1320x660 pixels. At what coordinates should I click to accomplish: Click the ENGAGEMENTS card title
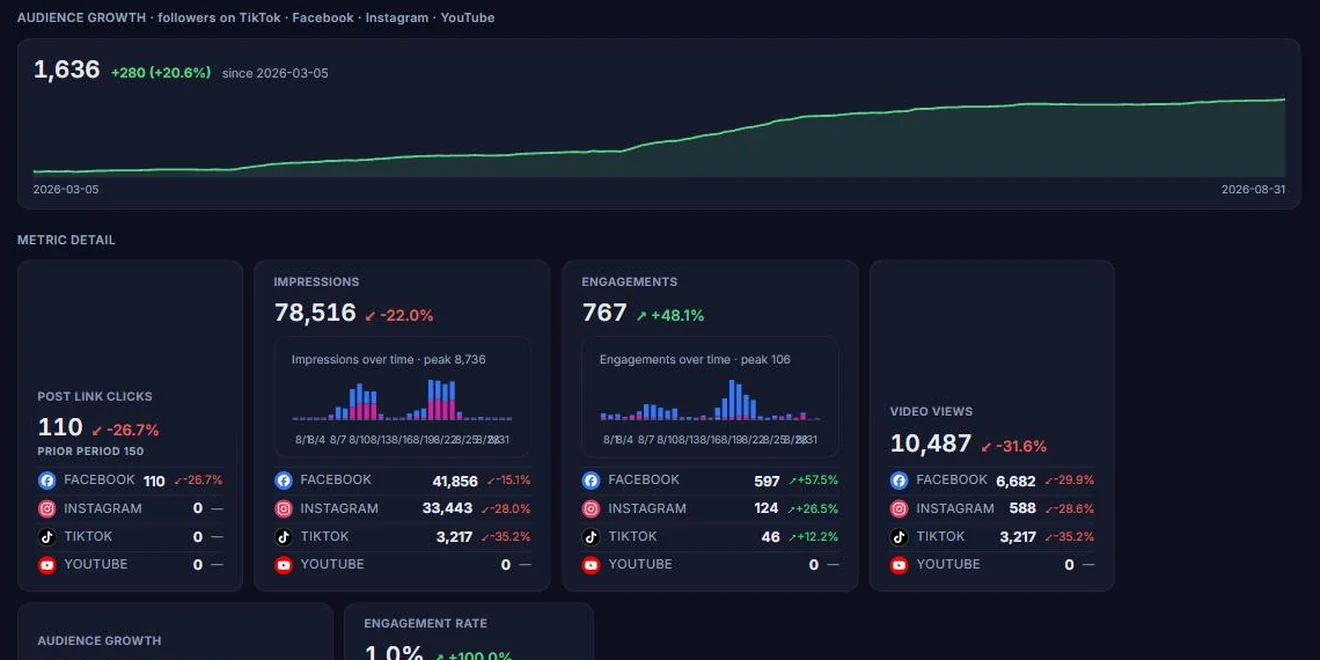point(630,282)
